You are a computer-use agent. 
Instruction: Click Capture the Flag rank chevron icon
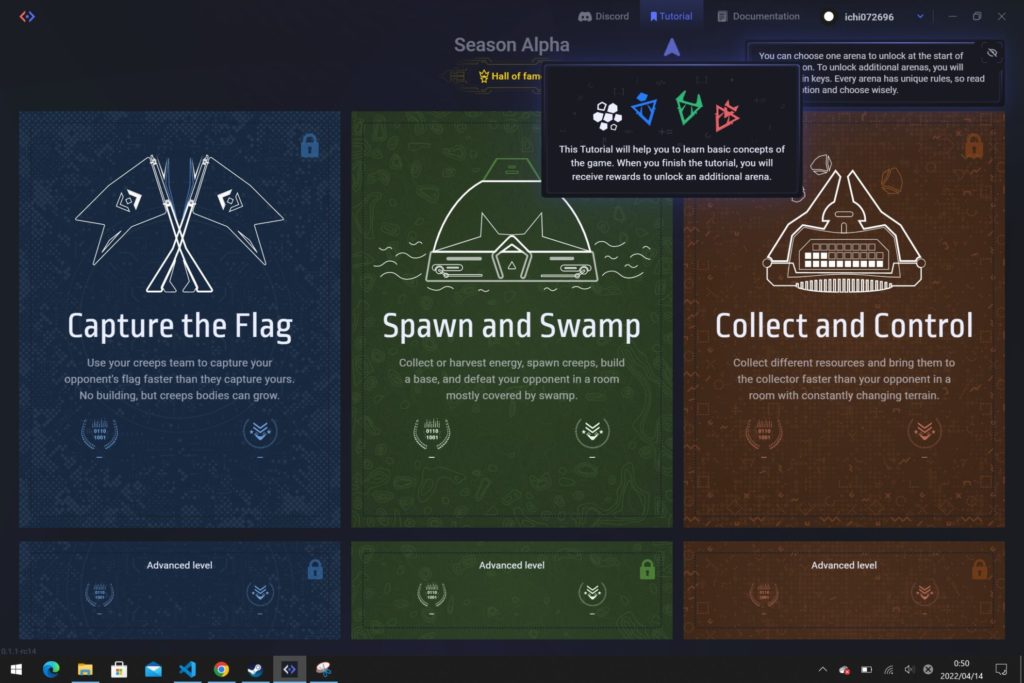260,432
